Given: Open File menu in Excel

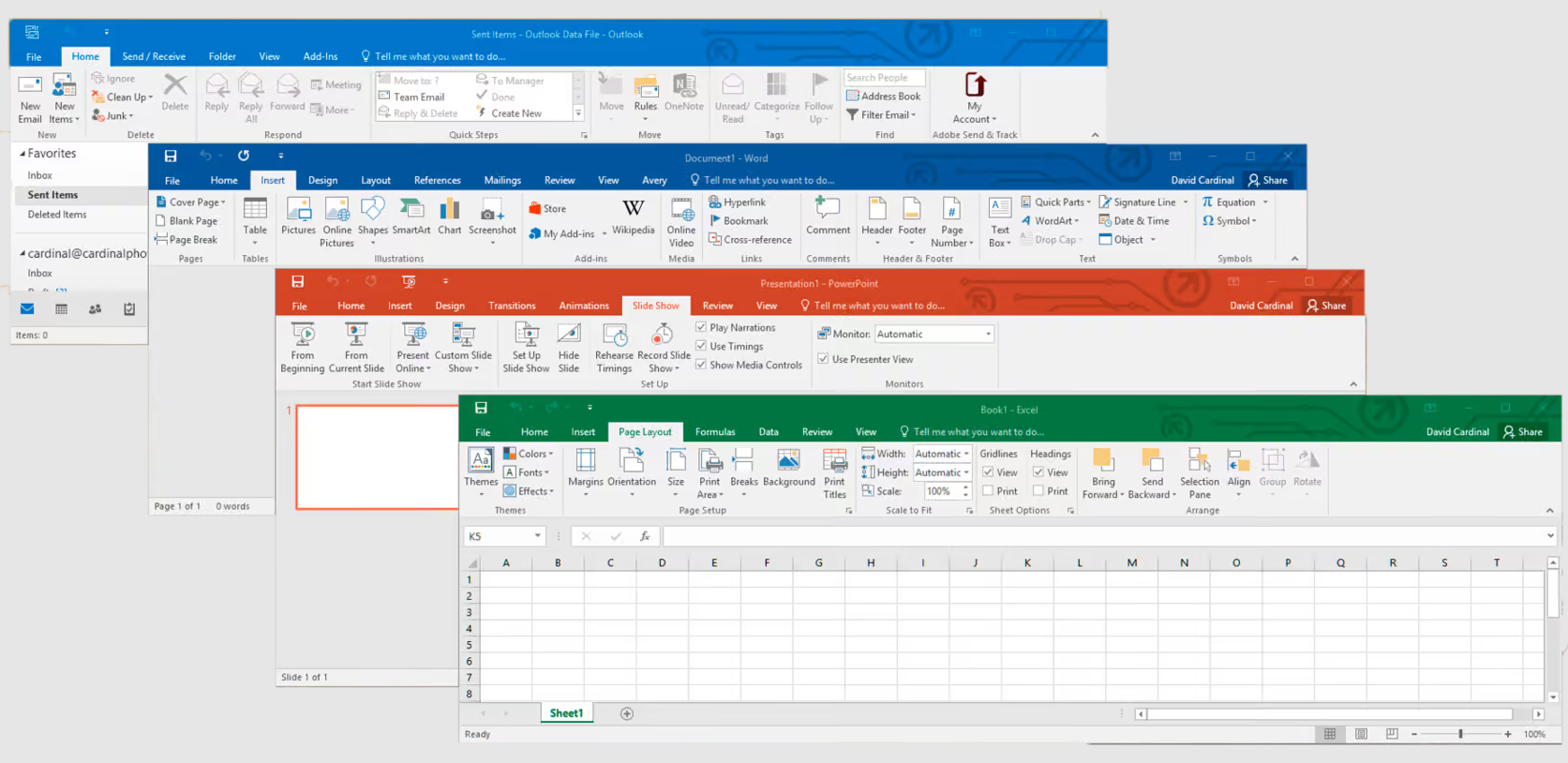Looking at the screenshot, I should pyautogui.click(x=483, y=432).
